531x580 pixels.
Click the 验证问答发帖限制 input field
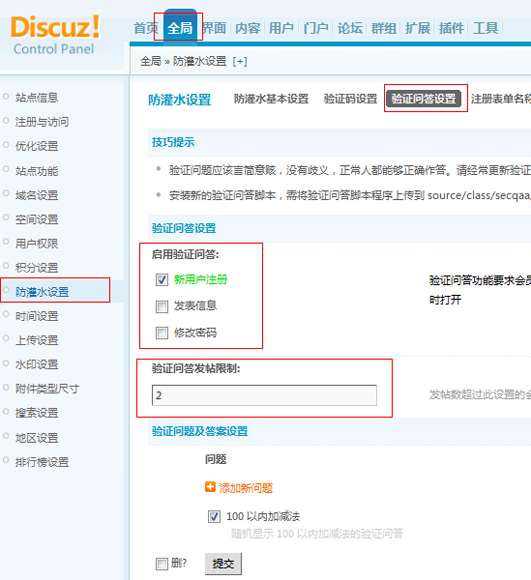click(x=264, y=395)
